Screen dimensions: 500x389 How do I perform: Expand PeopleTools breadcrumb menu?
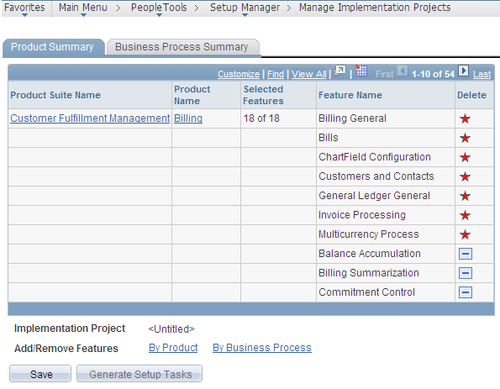tap(159, 8)
